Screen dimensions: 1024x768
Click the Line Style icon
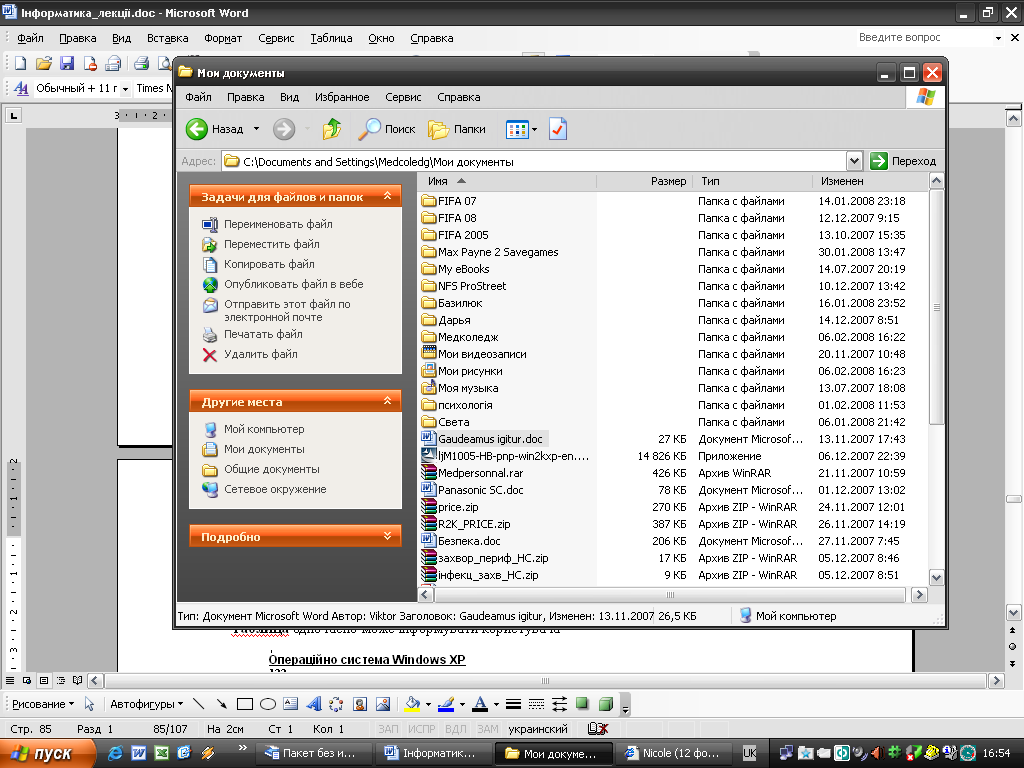[x=513, y=704]
